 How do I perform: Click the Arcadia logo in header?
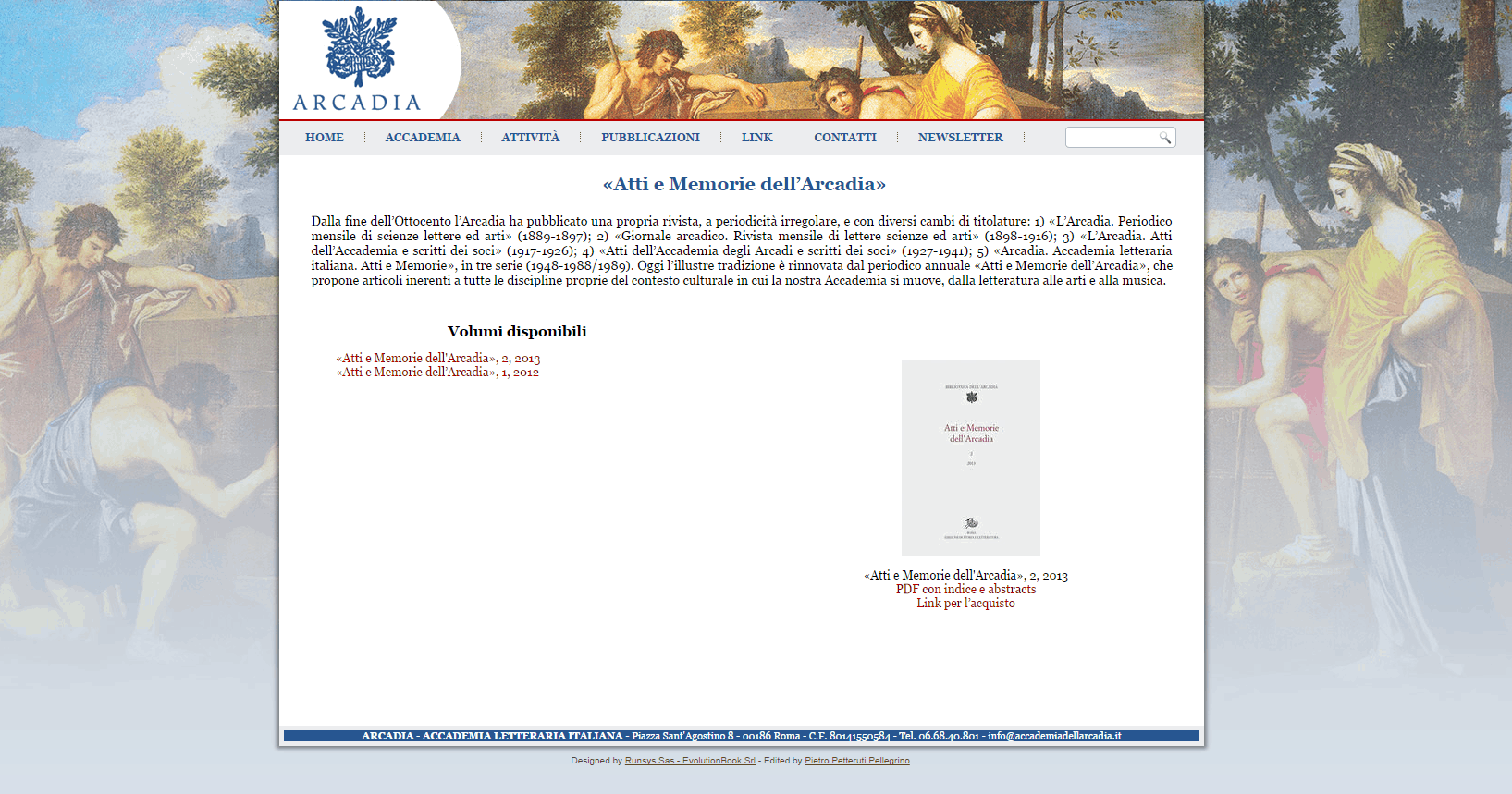point(357,59)
